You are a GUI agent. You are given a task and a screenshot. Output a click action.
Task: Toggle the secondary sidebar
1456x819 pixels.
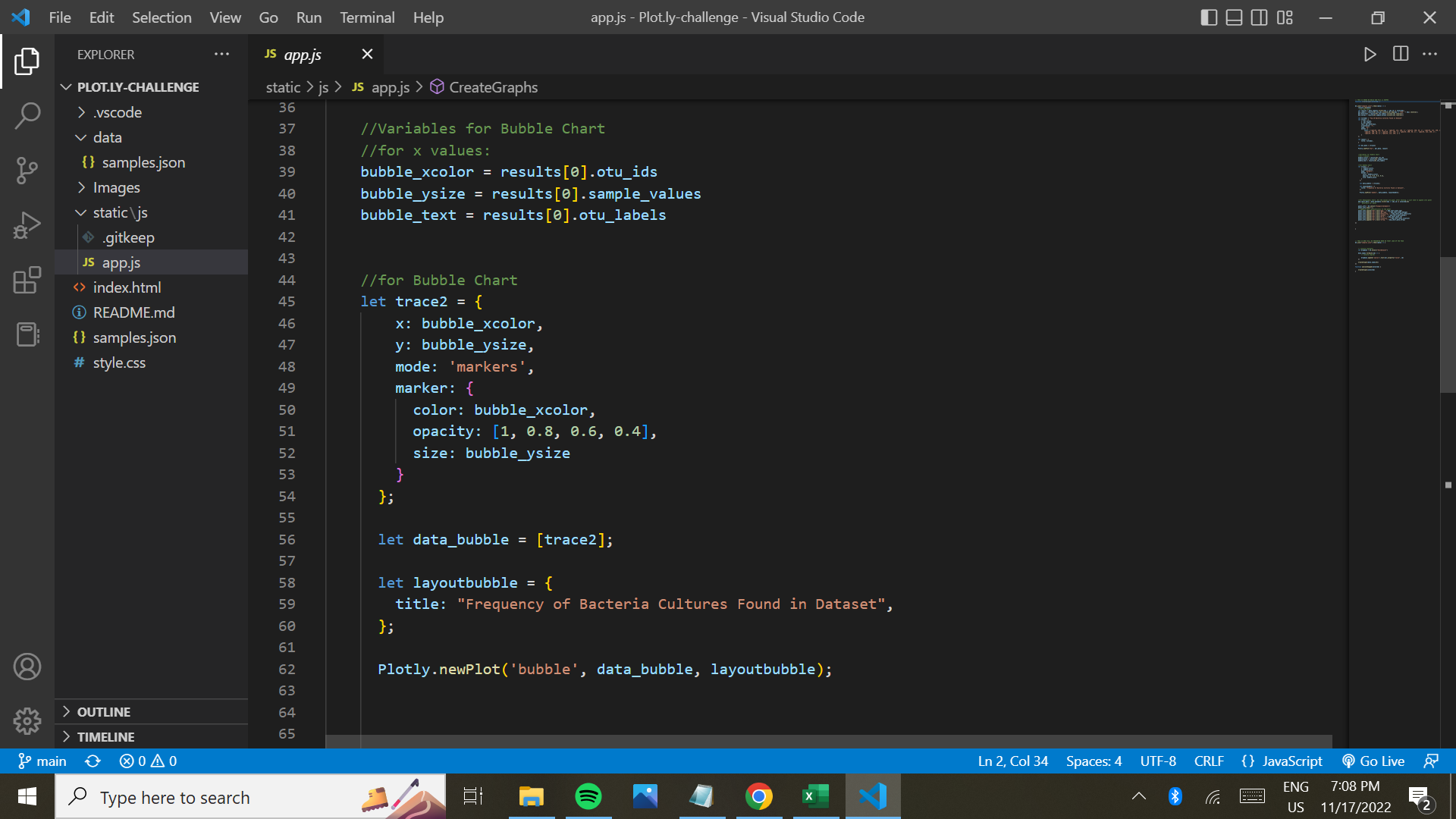[1260, 17]
